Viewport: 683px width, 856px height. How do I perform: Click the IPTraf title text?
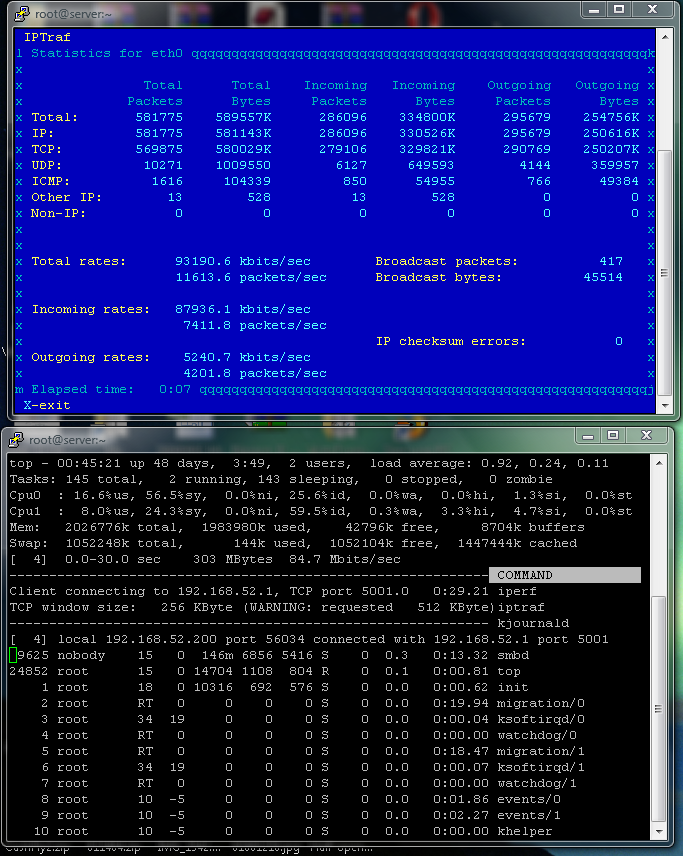coord(47,37)
